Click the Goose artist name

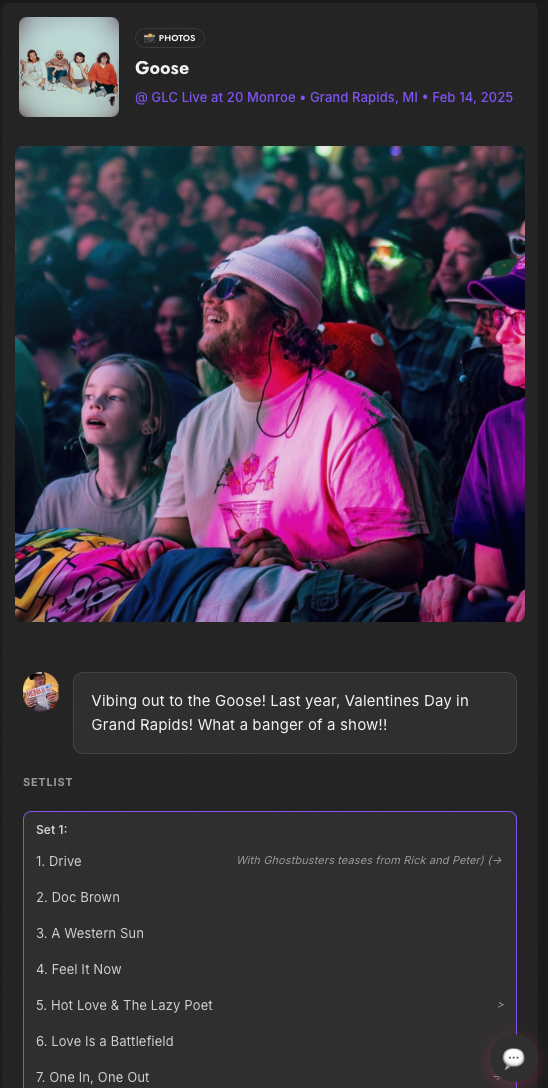click(x=162, y=68)
